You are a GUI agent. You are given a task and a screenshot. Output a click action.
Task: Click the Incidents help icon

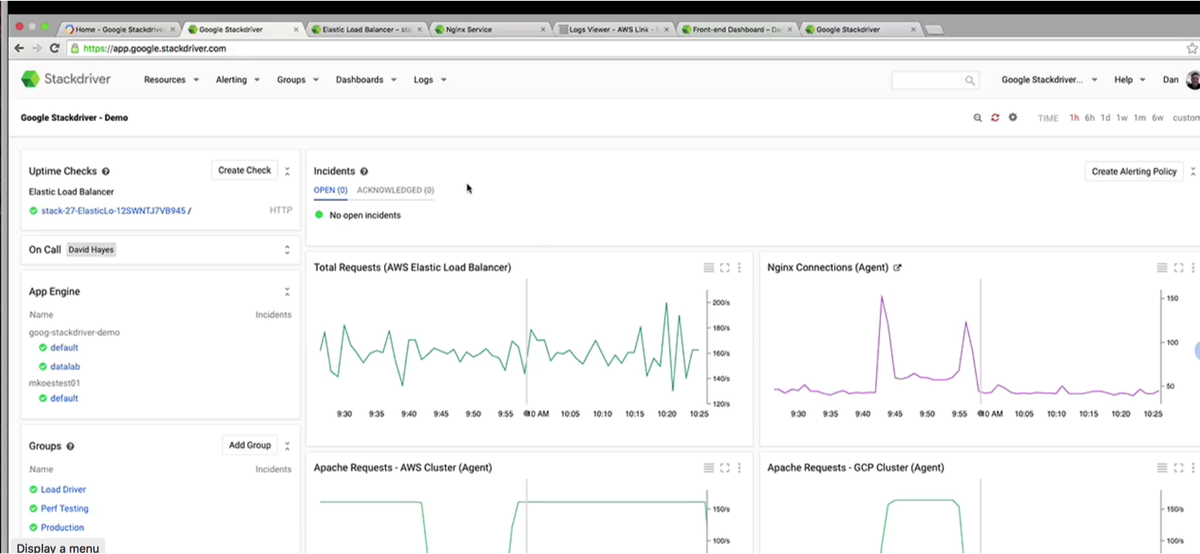click(364, 172)
